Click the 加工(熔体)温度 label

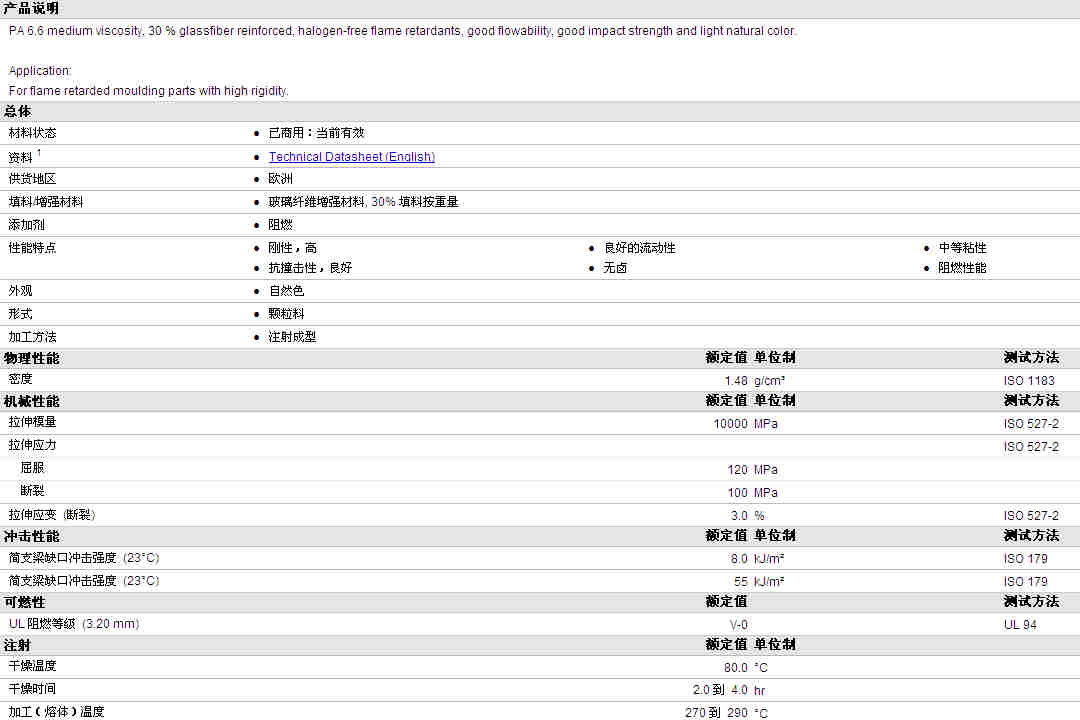pyautogui.click(x=56, y=712)
